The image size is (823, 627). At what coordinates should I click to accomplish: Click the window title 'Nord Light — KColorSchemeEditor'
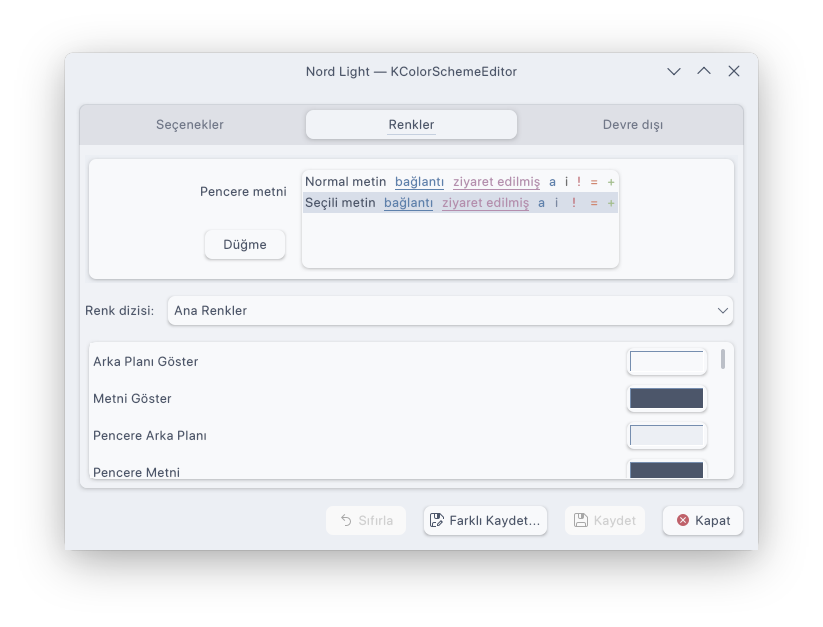click(412, 71)
